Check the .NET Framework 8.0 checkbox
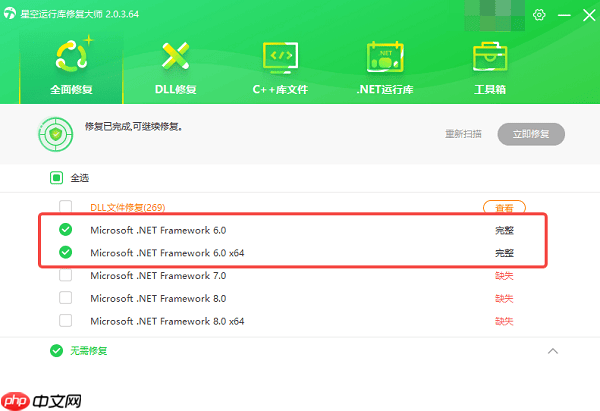The width and height of the screenshot is (600, 411). tap(65, 298)
